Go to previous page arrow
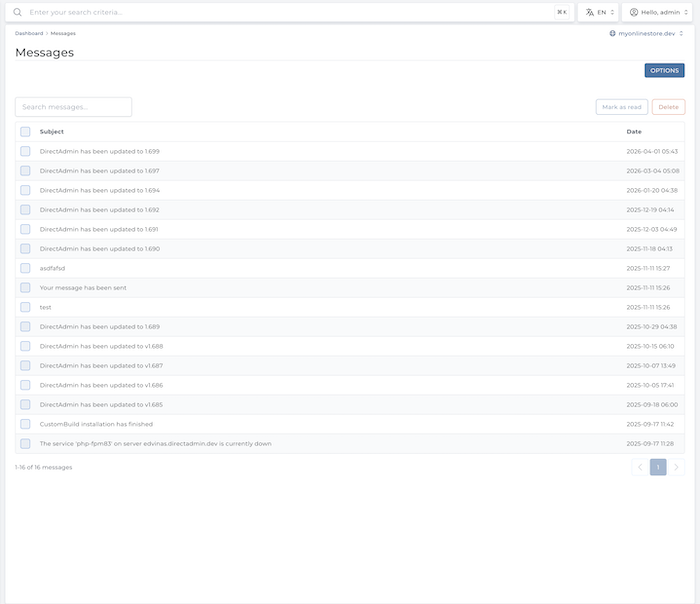Image resolution: width=700 pixels, height=604 pixels. coord(640,467)
